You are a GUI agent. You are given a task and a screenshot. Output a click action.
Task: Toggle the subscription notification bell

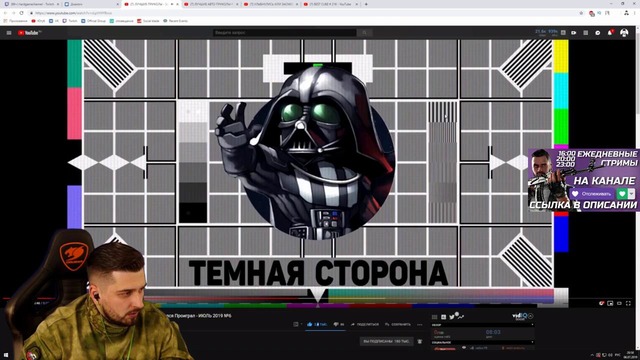coord(420,341)
